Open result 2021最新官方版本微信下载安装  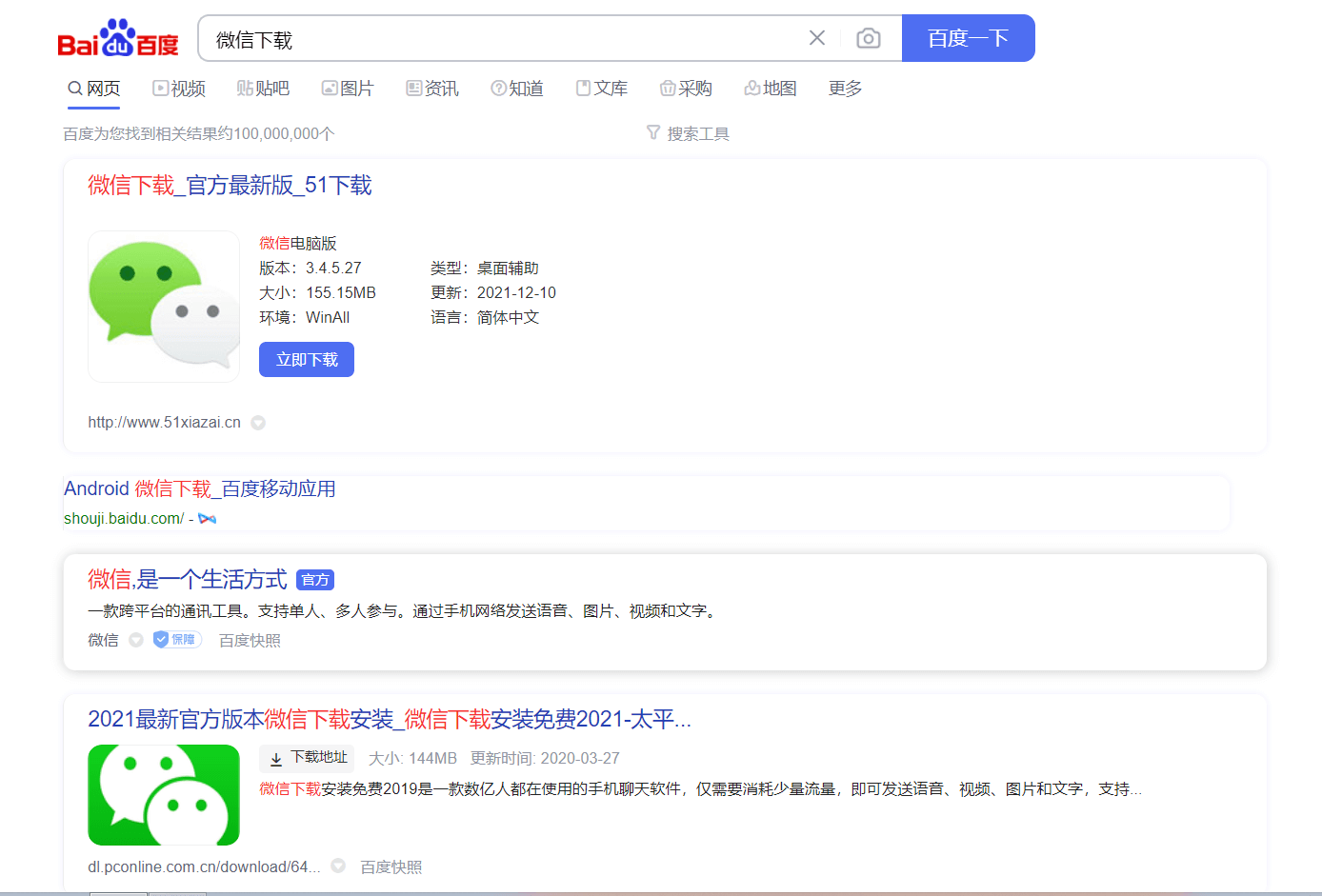click(x=390, y=720)
